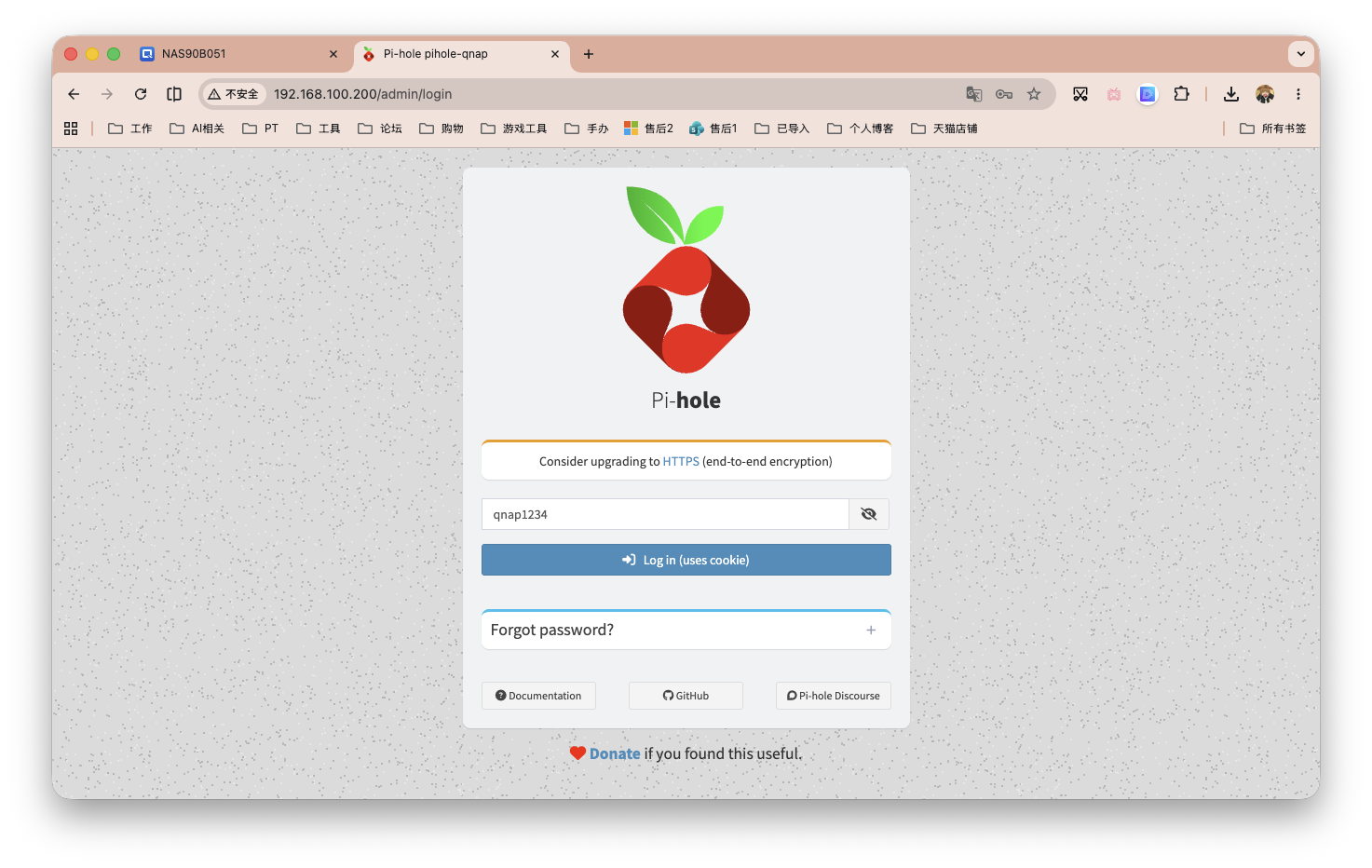
Task: Select the Pi-hole pihole-qnap tab
Action: pyautogui.click(x=462, y=54)
